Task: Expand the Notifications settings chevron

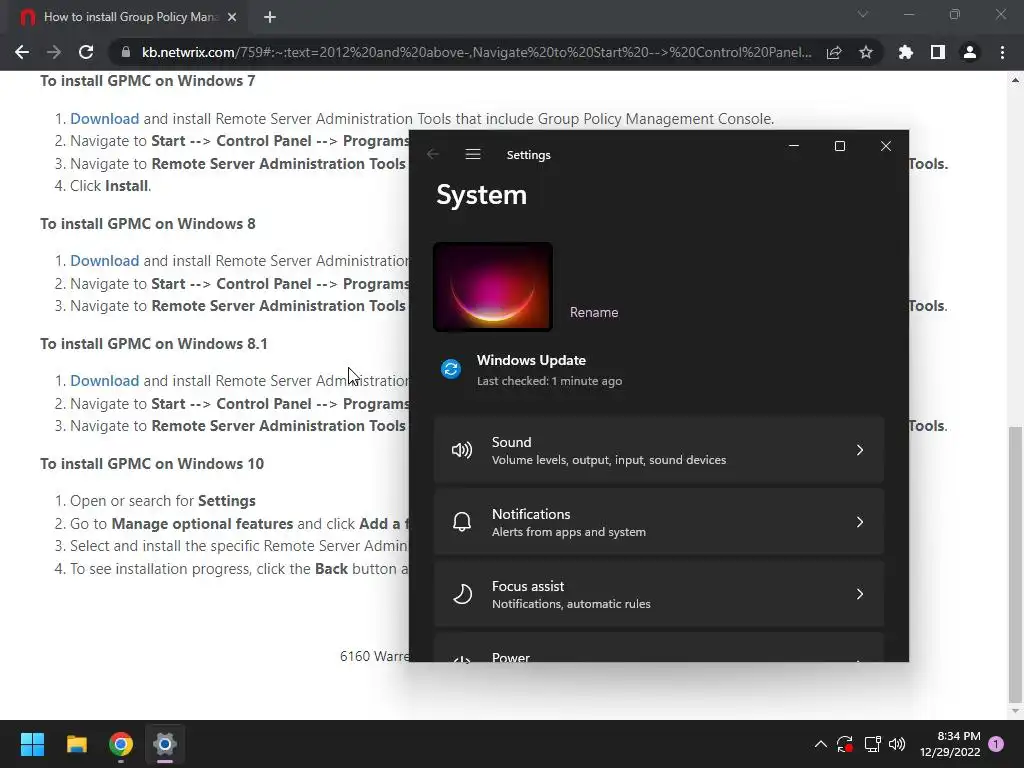Action: (x=859, y=522)
